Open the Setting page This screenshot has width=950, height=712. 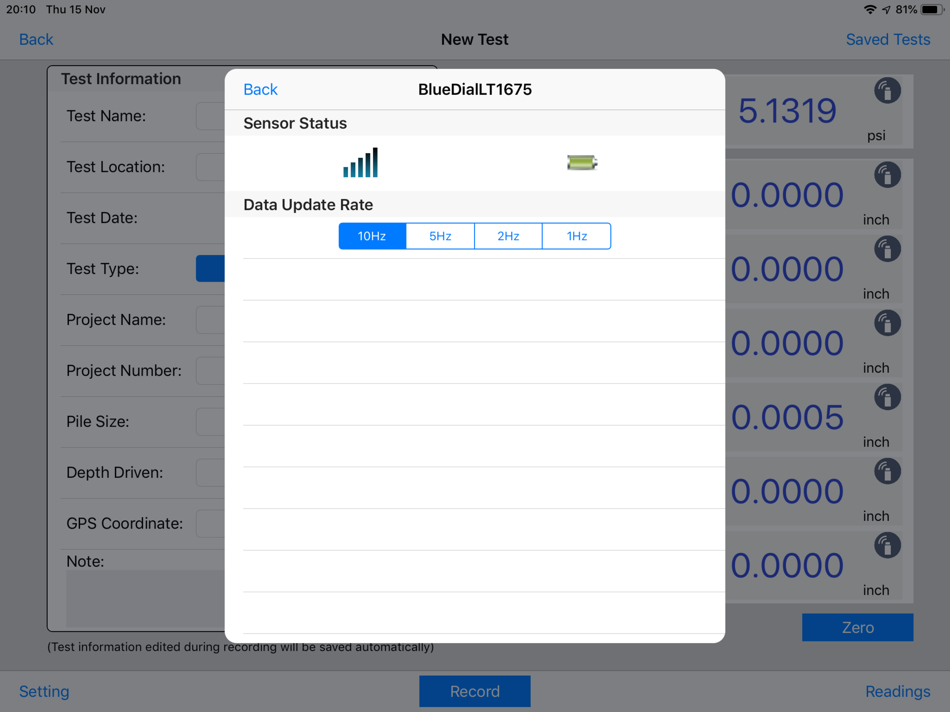coord(44,691)
